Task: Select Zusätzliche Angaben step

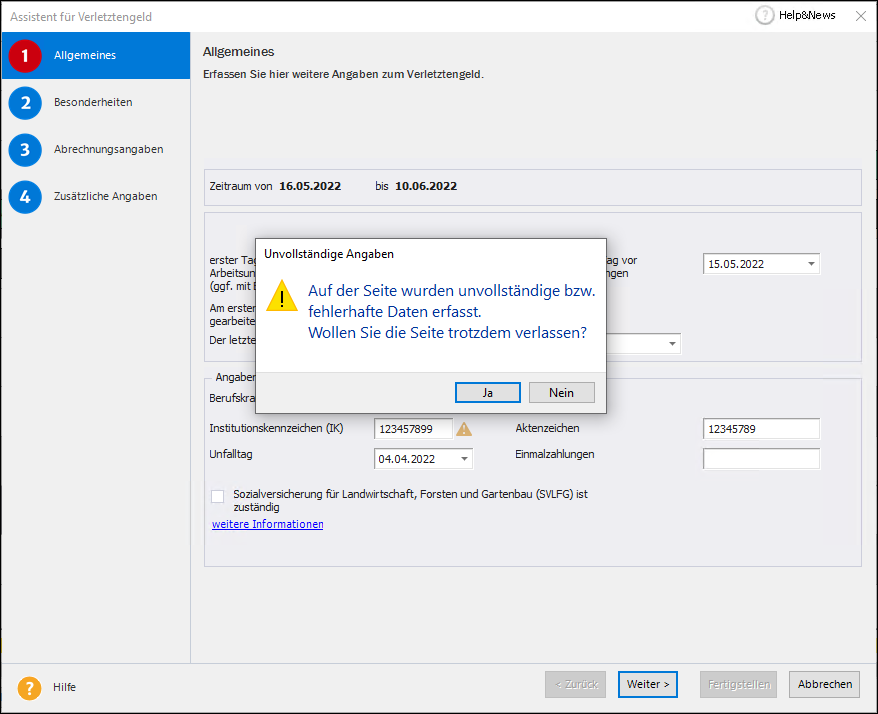Action: pos(105,197)
